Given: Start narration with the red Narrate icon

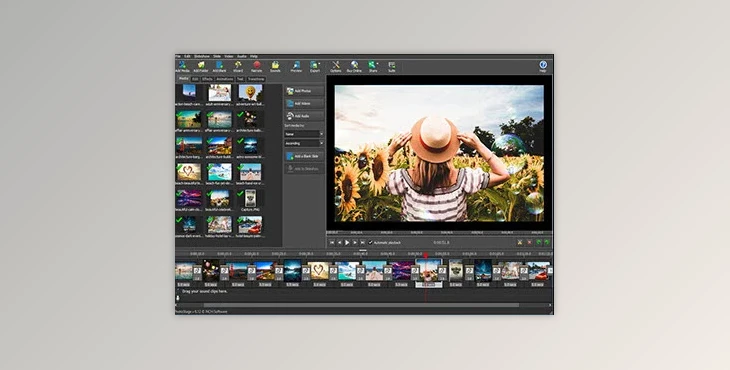Looking at the screenshot, I should (x=257, y=67).
